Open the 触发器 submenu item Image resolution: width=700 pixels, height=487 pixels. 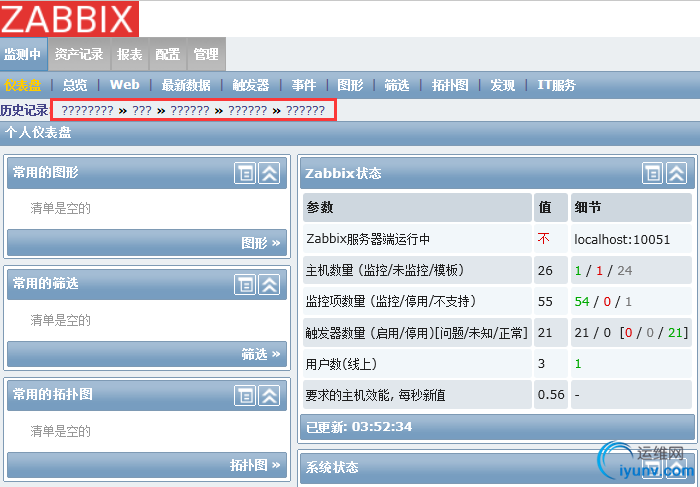click(251, 85)
